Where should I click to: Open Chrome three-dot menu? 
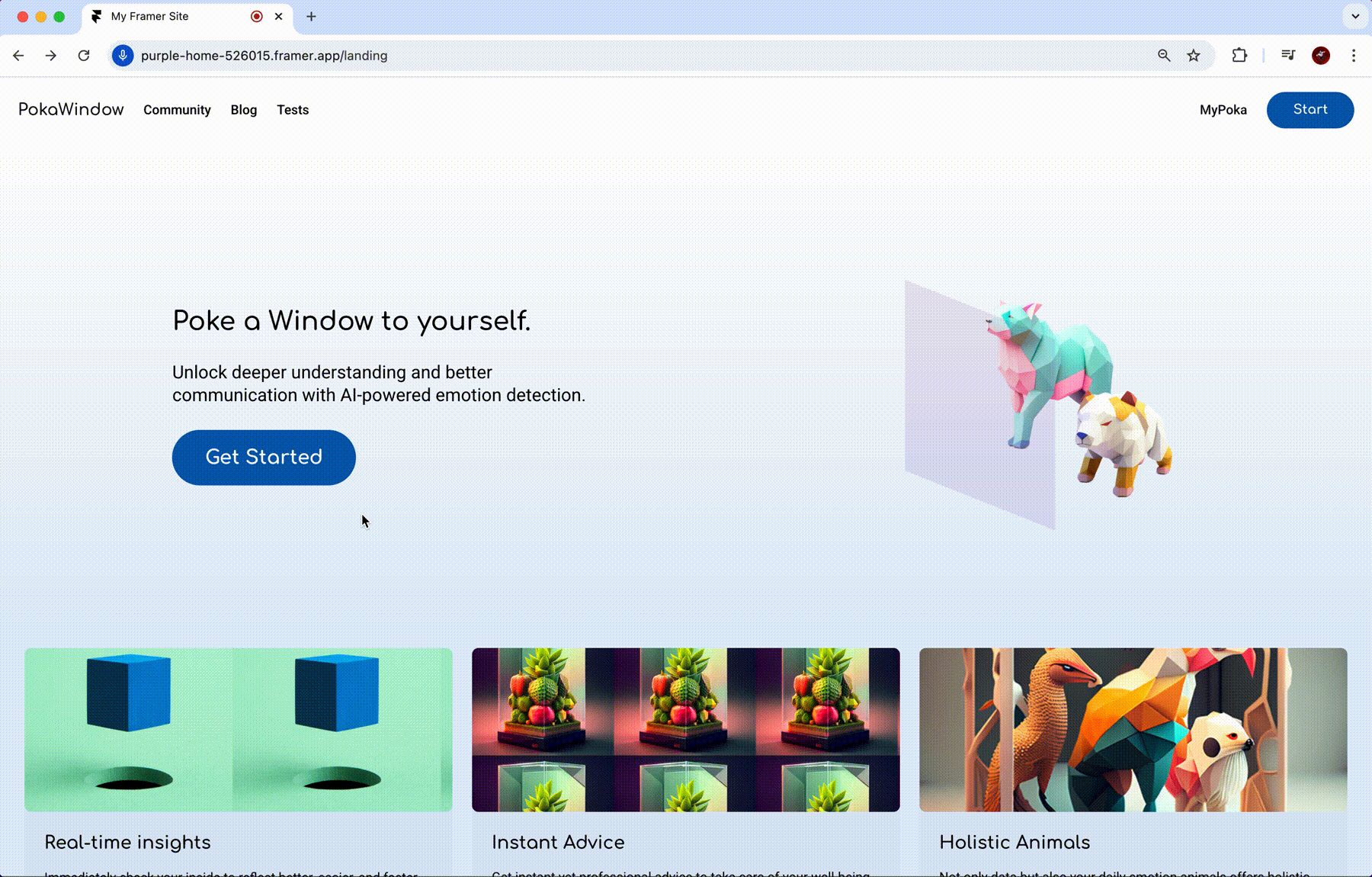tap(1354, 56)
